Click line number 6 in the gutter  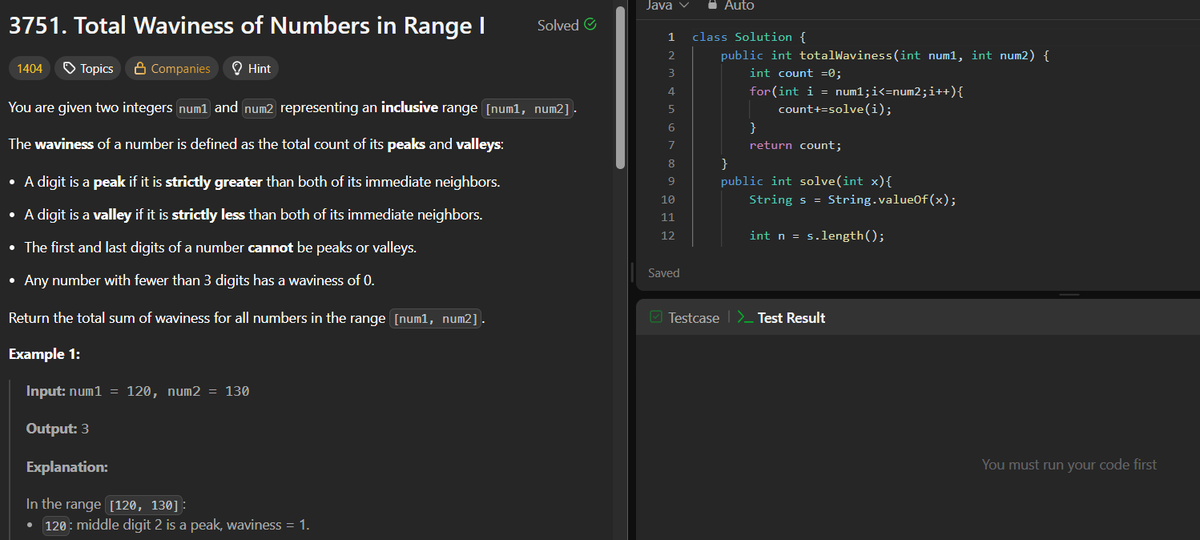click(672, 127)
